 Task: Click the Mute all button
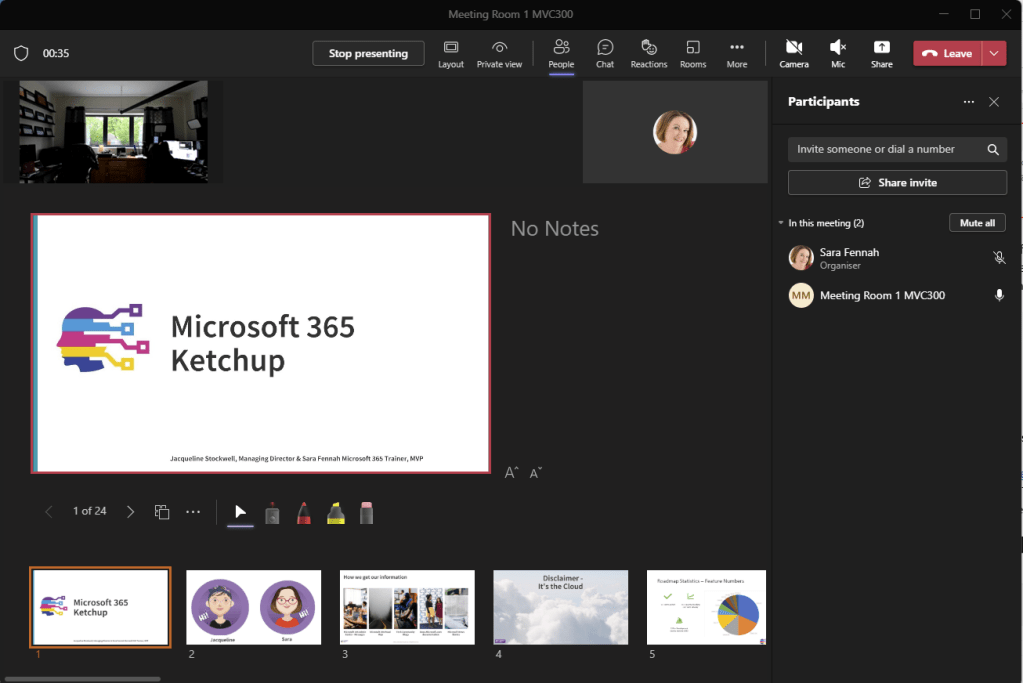pos(977,223)
